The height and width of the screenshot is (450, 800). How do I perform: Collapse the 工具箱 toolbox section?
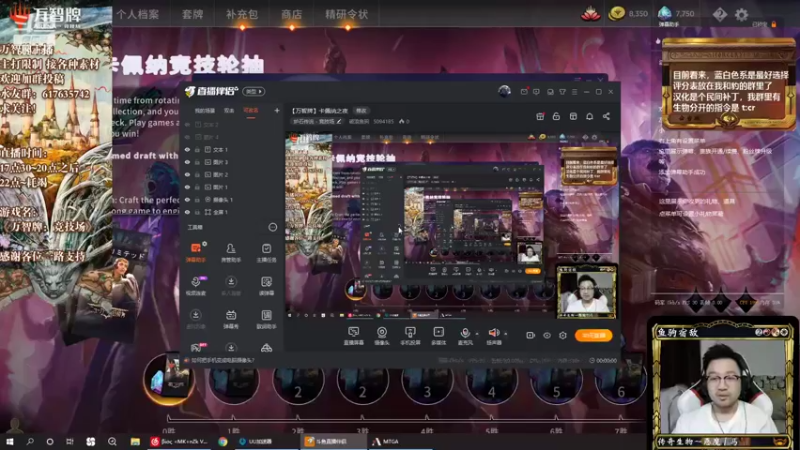(273, 227)
